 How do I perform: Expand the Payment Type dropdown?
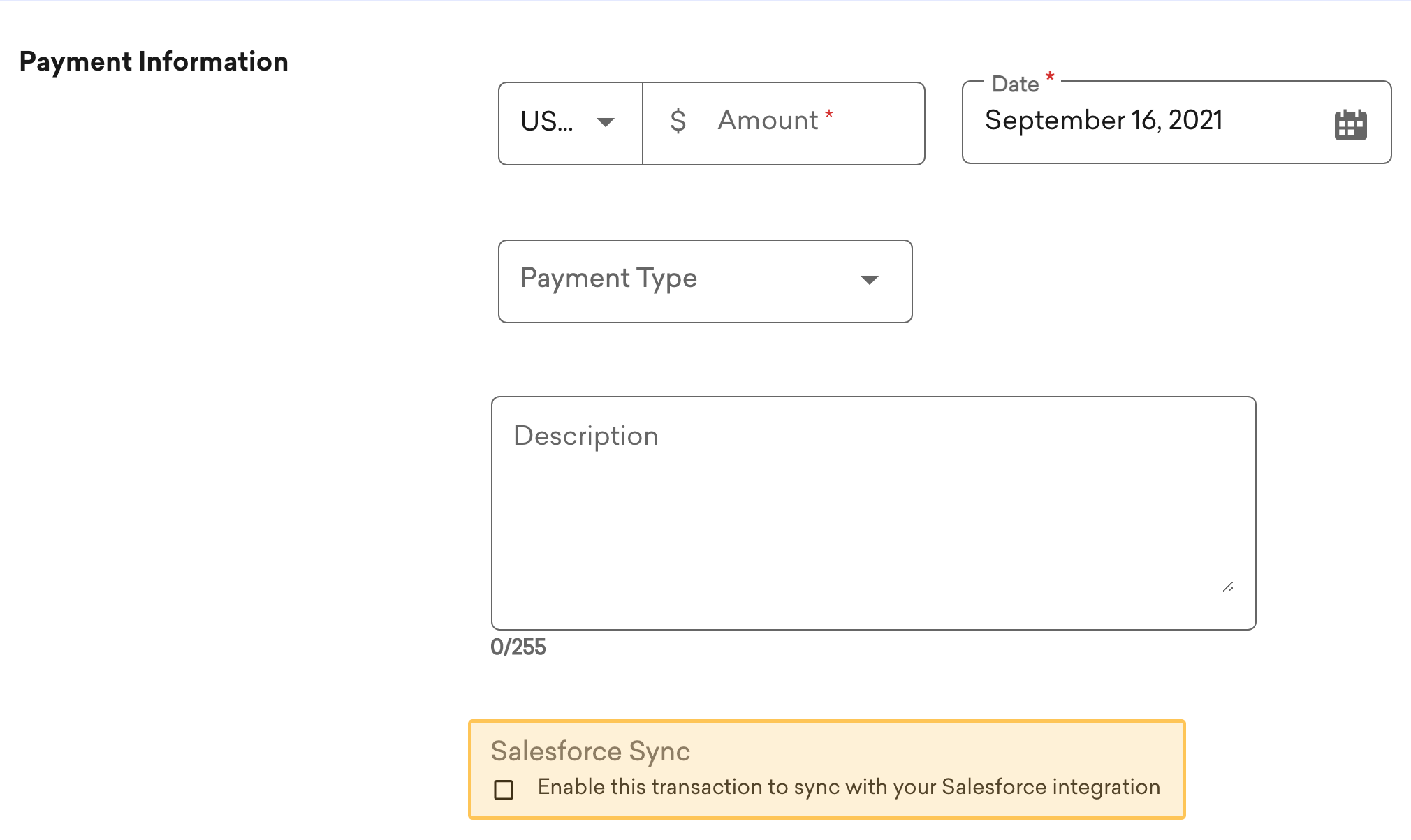click(705, 281)
